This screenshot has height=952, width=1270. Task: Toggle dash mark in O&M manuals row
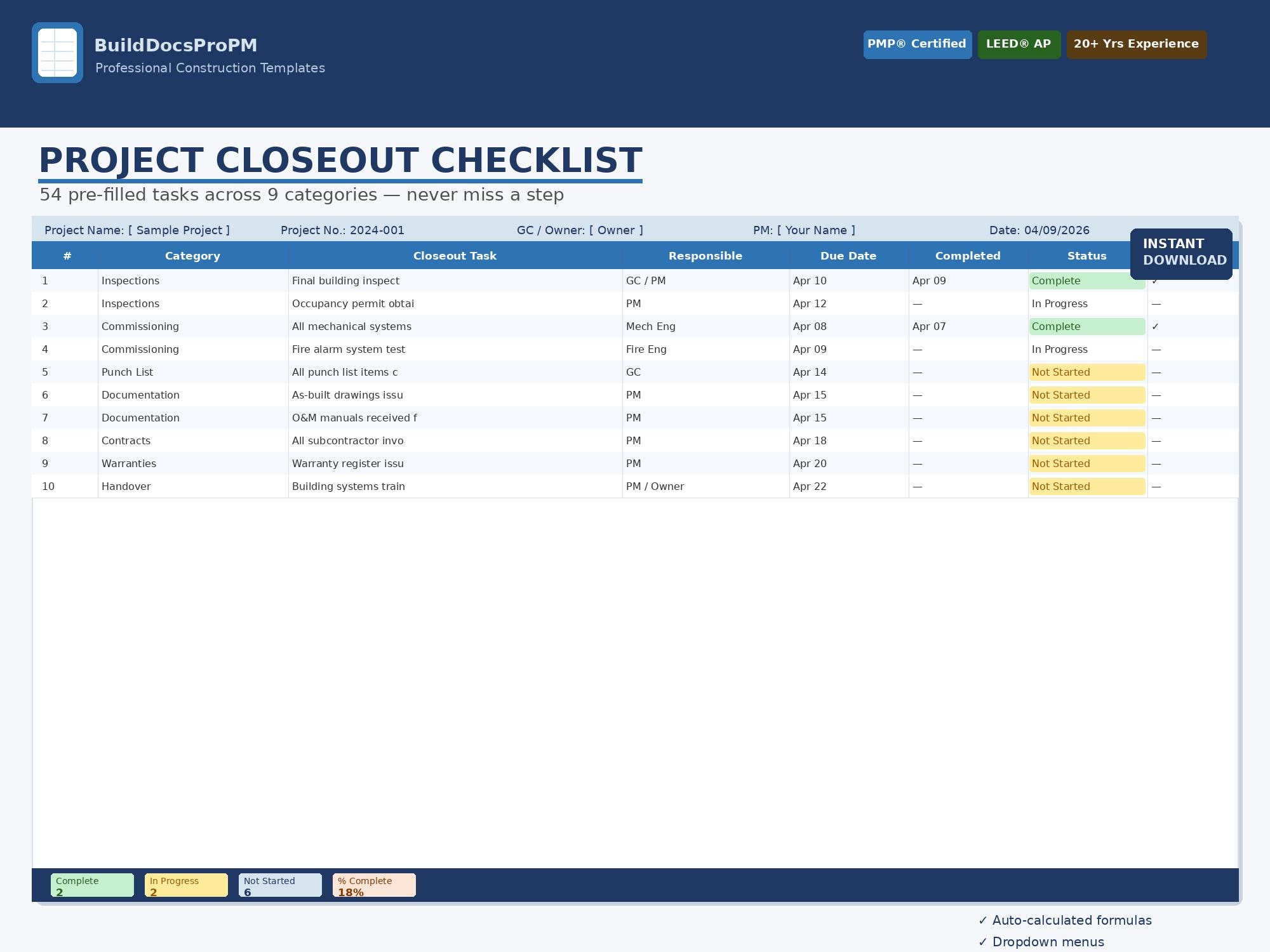(x=1156, y=418)
